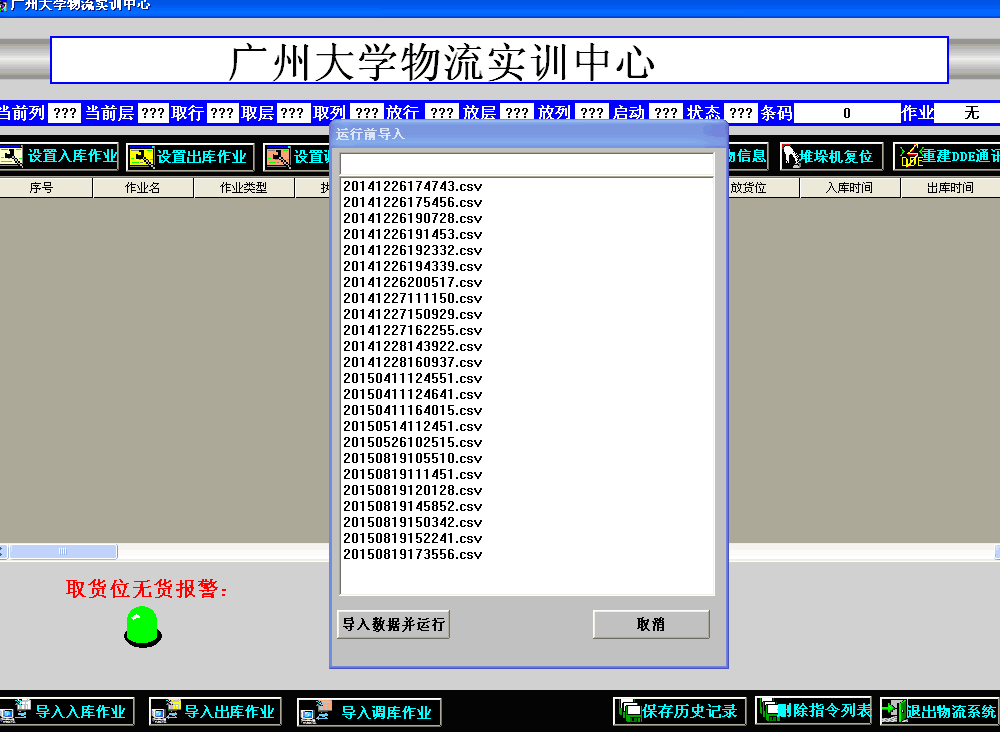Image resolution: width=1000 pixels, height=732 pixels.
Task: Click the 作业 value field showing 无
Action: pos(967,113)
